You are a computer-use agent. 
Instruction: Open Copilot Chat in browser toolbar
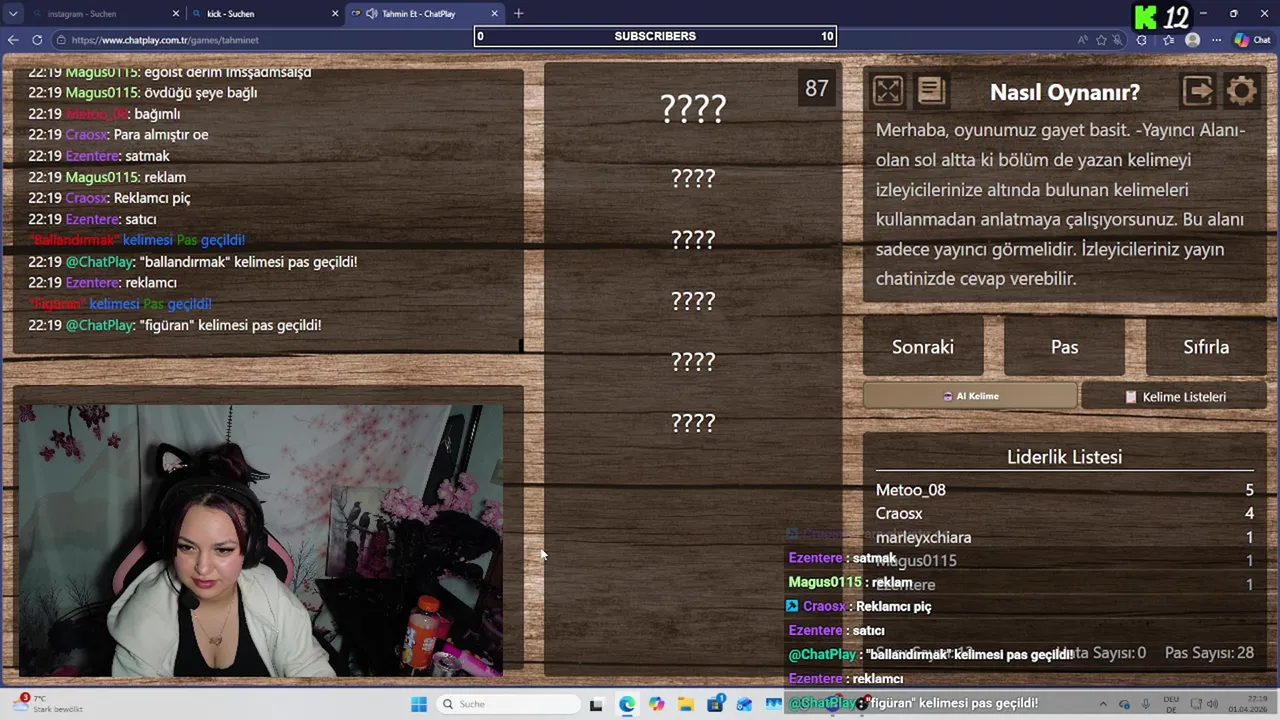pos(1252,40)
